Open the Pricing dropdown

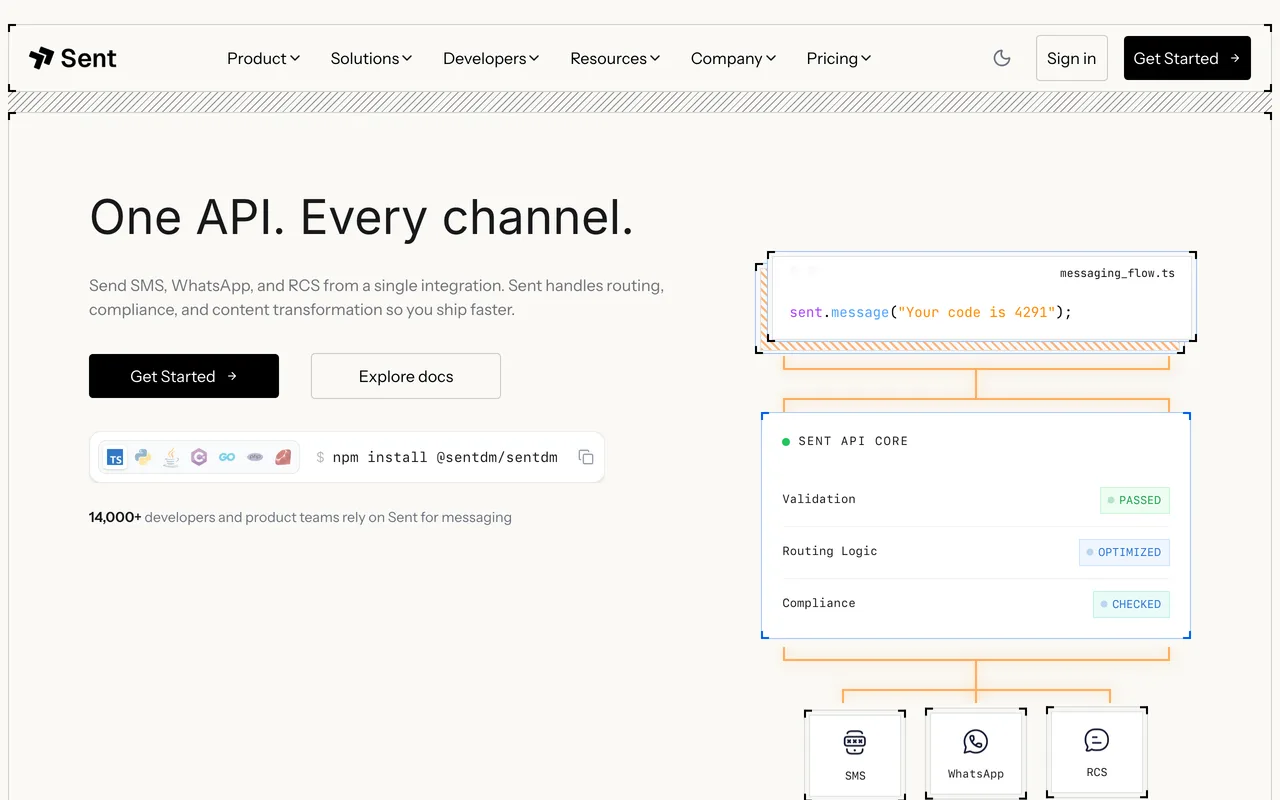coord(838,58)
